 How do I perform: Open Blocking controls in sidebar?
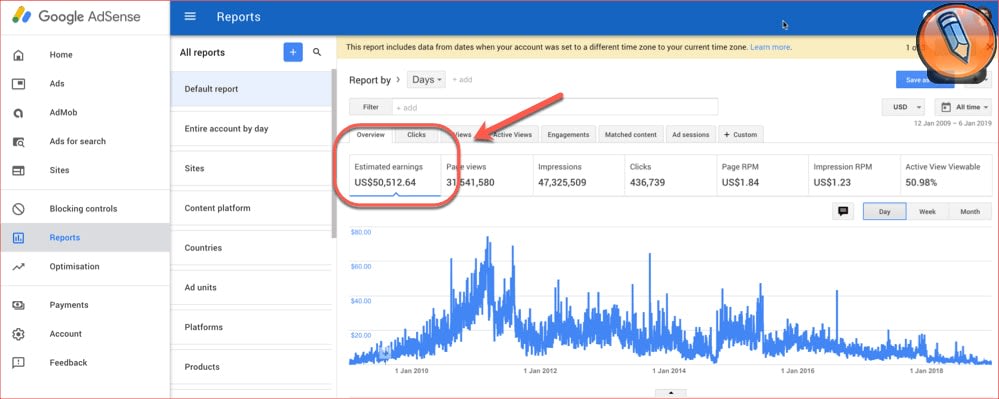[x=85, y=208]
